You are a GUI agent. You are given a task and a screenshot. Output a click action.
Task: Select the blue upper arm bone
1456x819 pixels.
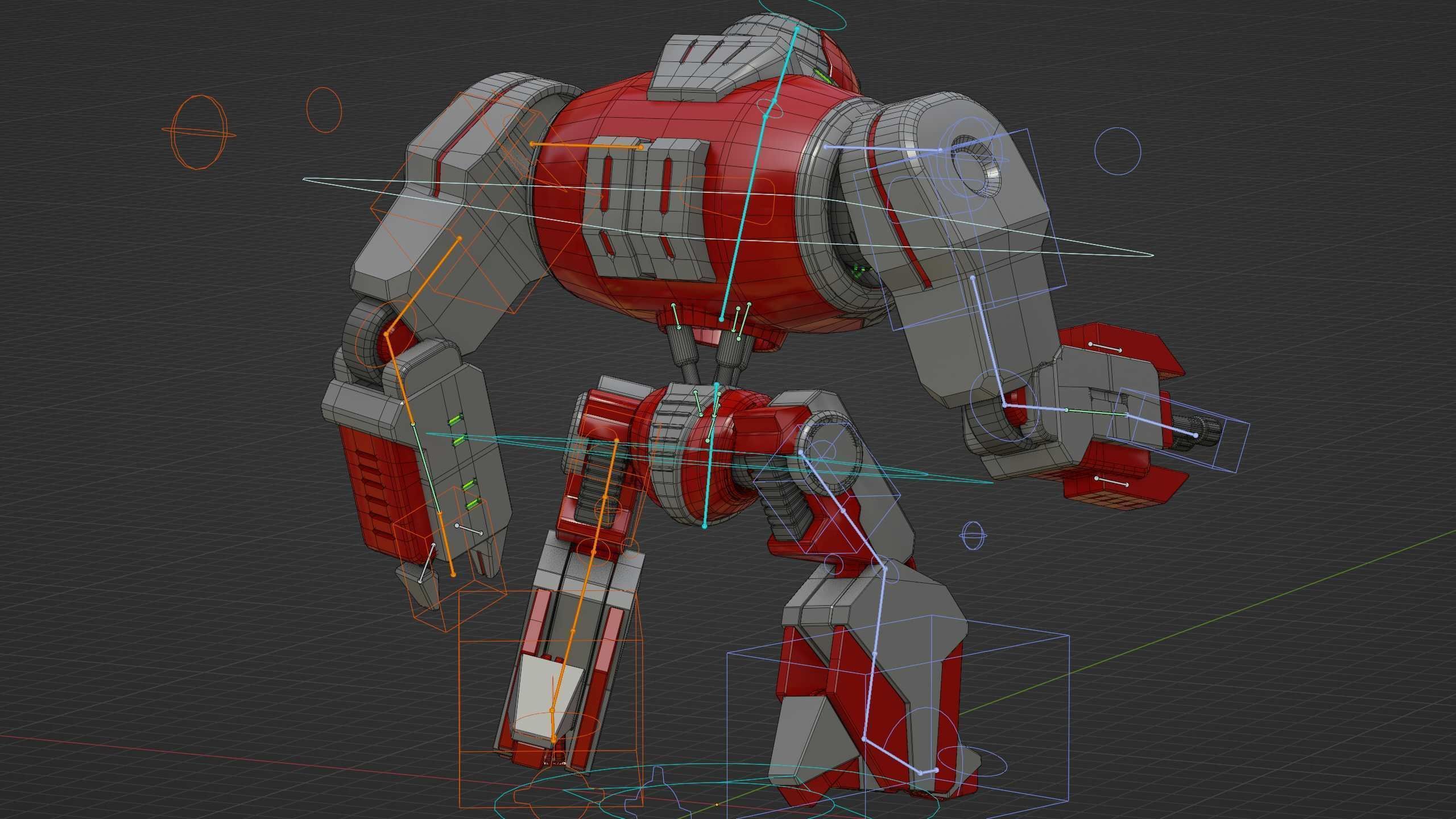pyautogui.click(x=989, y=341)
